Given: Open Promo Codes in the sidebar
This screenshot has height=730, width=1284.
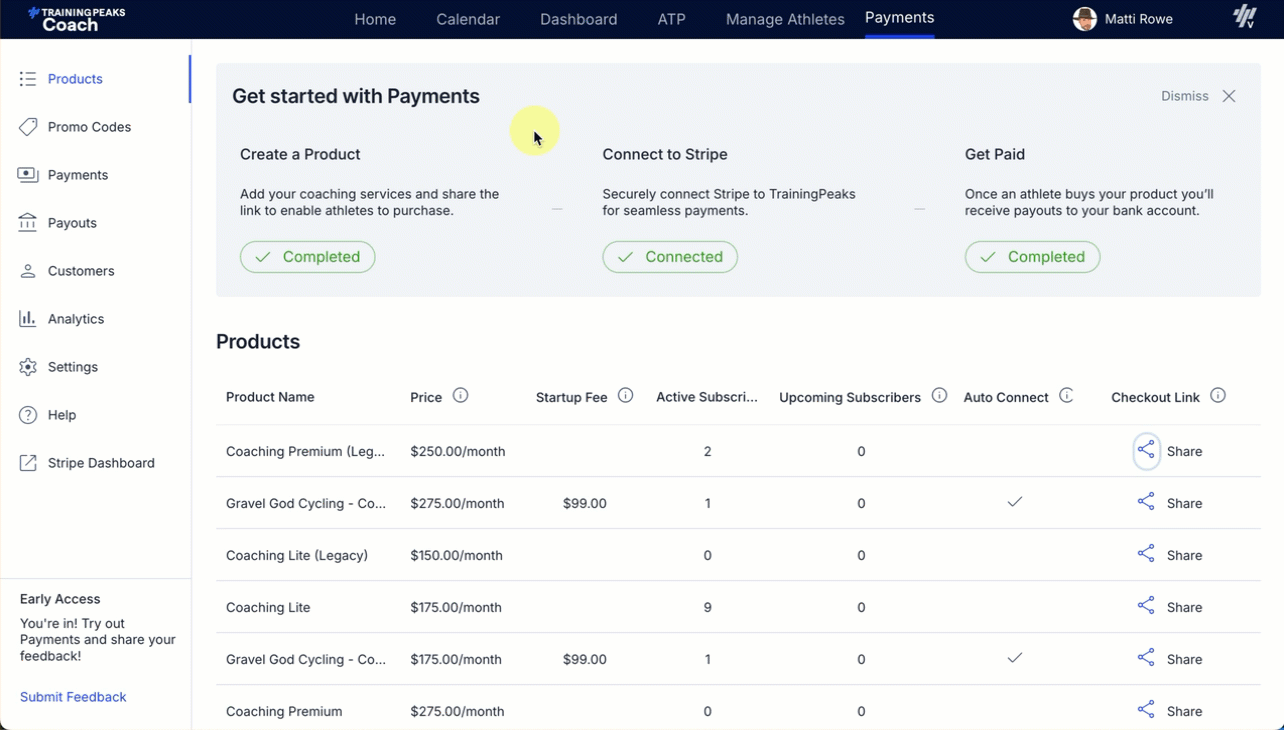Looking at the screenshot, I should 89,127.
